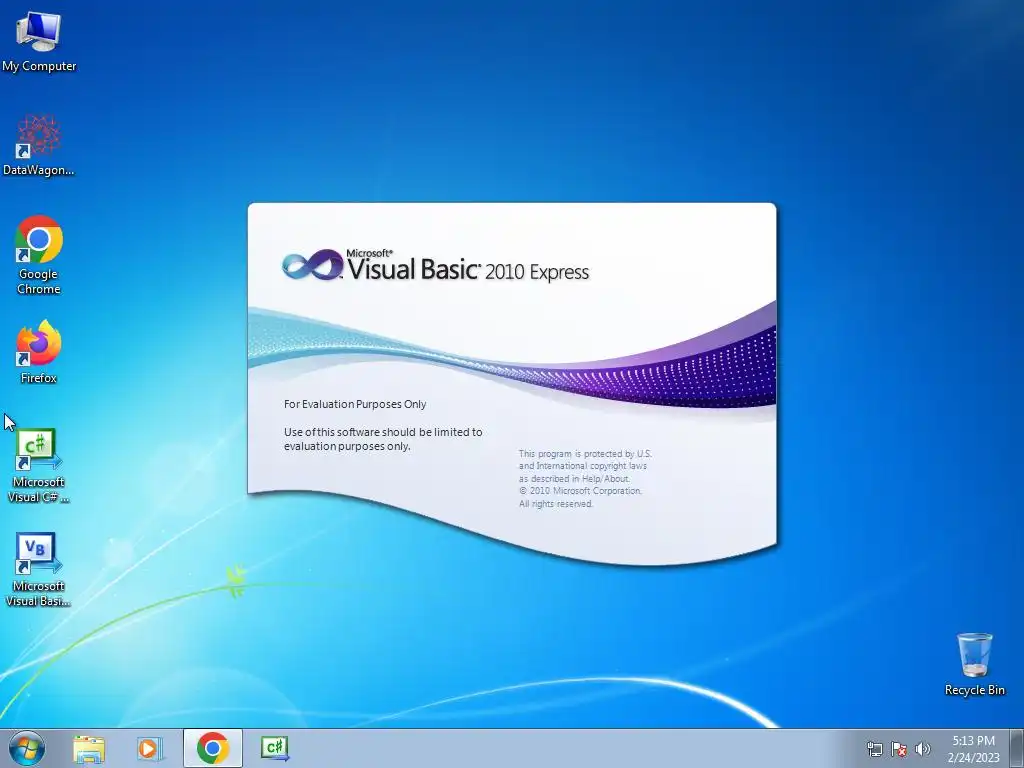1024x768 pixels.
Task: Open the Windows Start menu orb
Action: coord(27,748)
